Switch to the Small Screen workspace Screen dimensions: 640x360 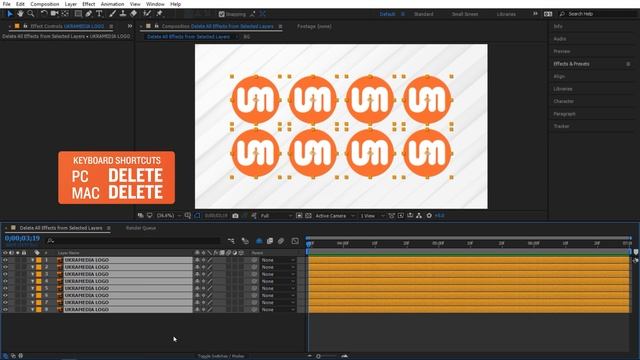464,14
